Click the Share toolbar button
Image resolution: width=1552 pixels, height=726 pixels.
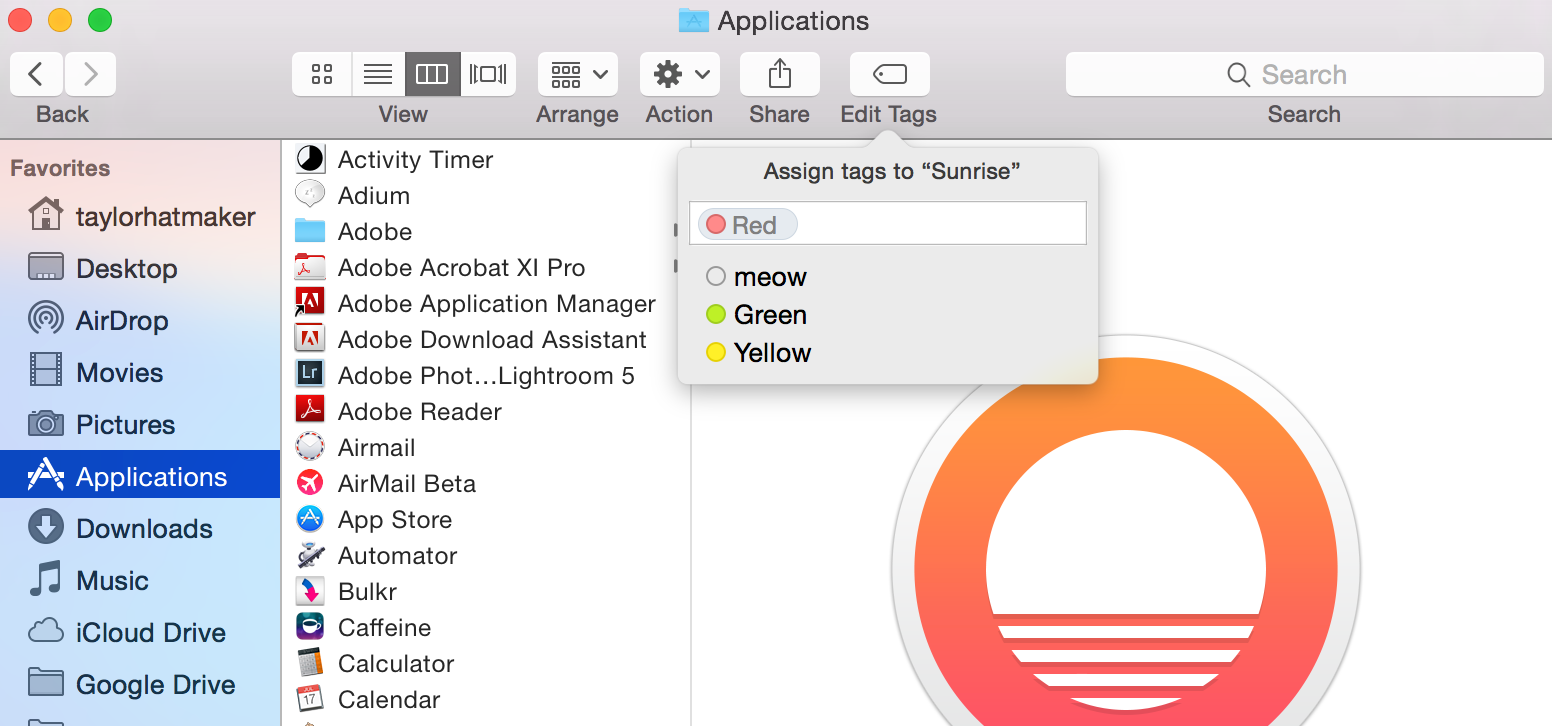780,74
